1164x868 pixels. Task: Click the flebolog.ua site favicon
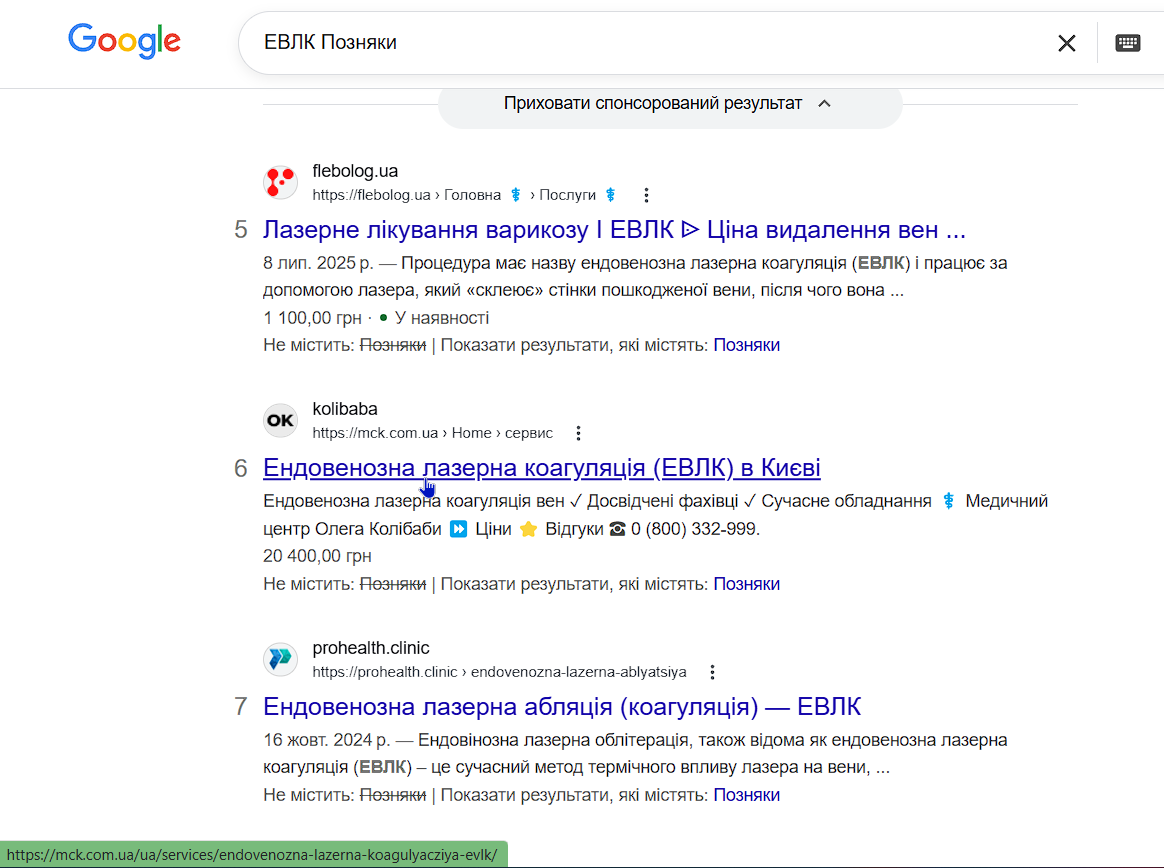pos(280,182)
